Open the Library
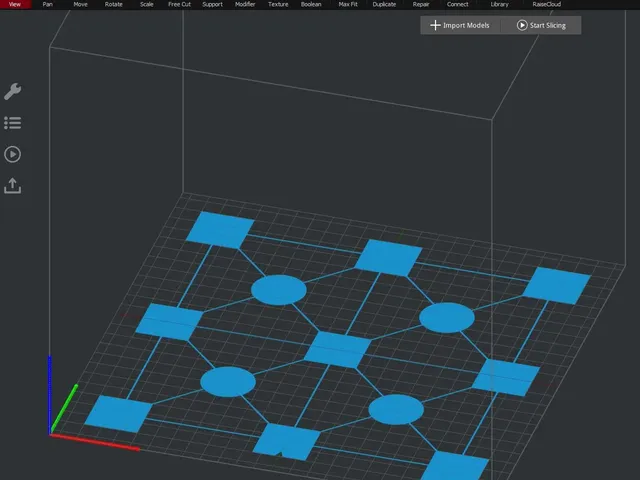The width and height of the screenshot is (640, 480). pos(500,4)
